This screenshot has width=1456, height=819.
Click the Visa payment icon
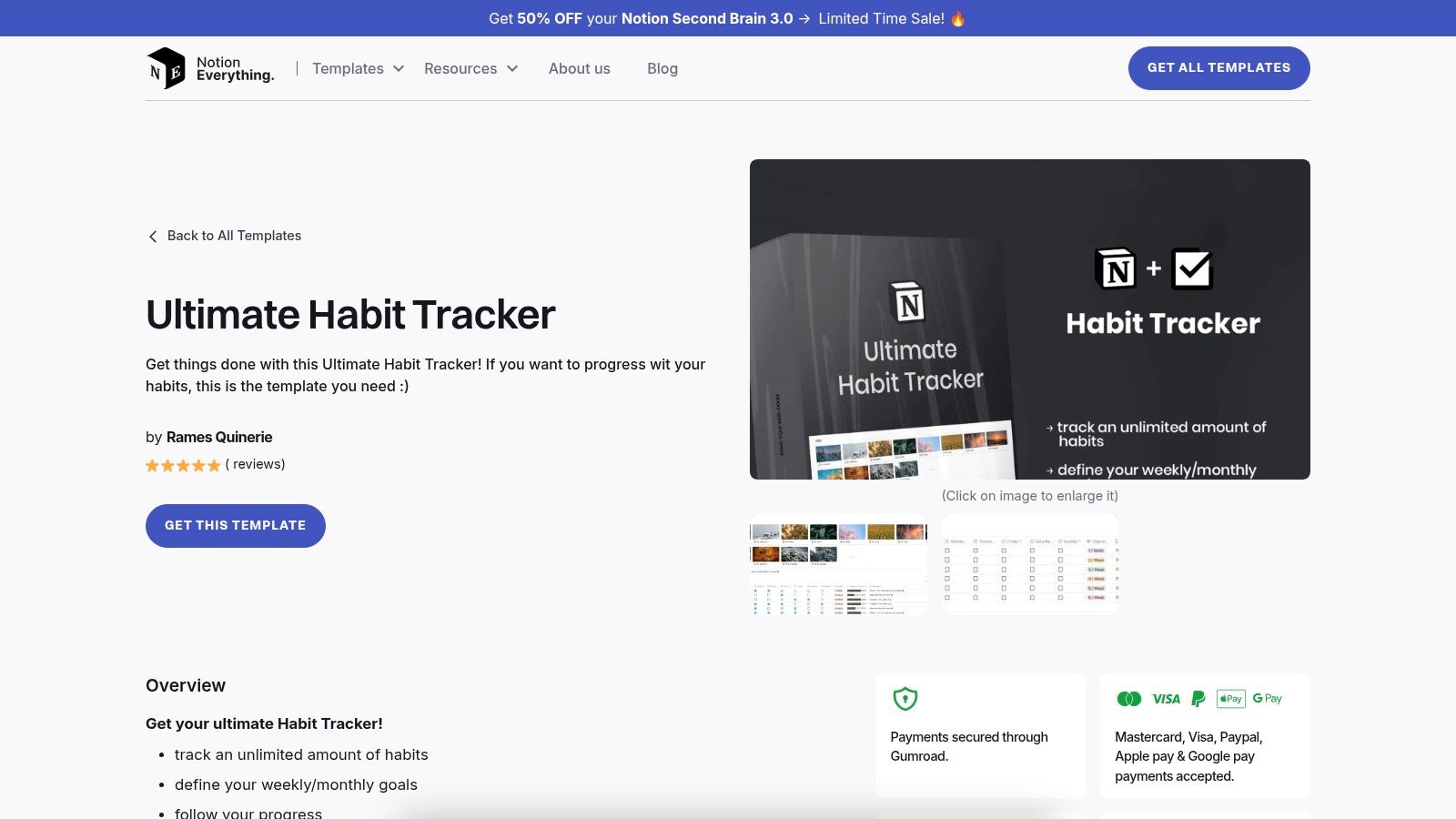point(1167,699)
